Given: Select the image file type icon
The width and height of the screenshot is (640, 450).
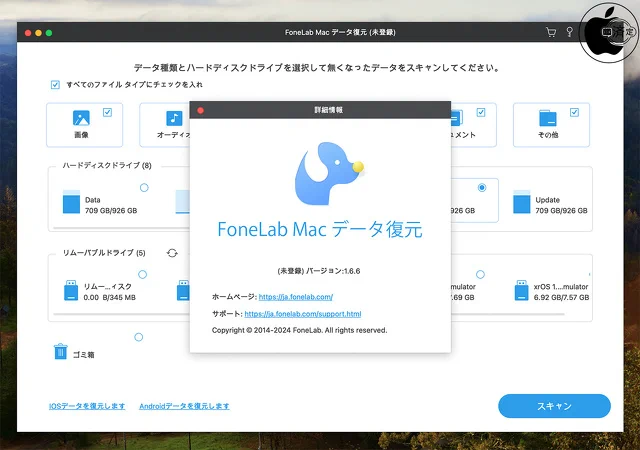Looking at the screenshot, I should pos(81,118).
